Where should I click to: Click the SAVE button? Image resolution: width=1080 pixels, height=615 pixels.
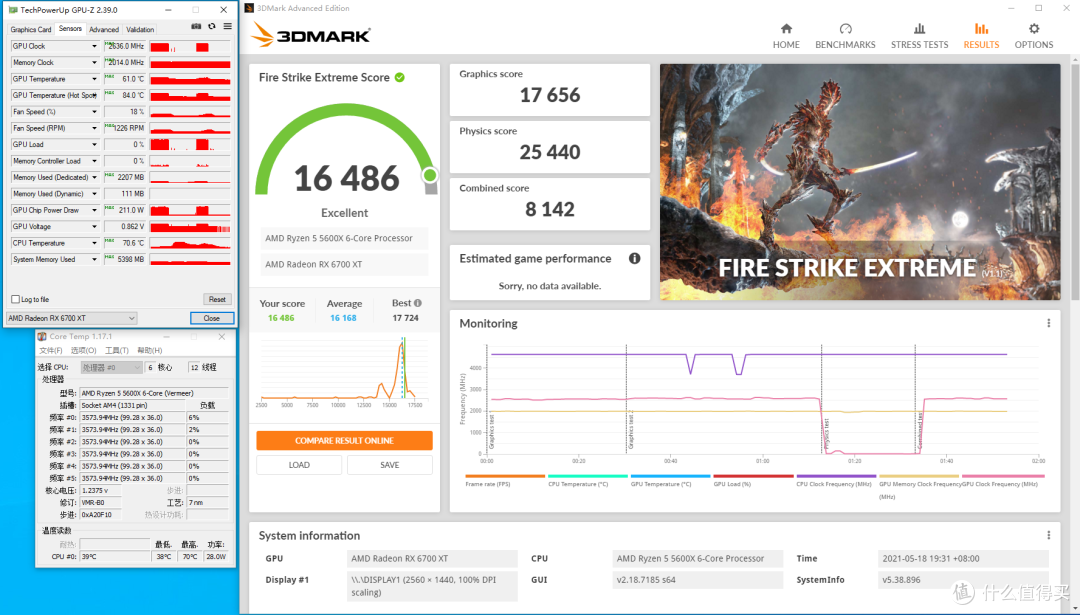[x=390, y=465]
